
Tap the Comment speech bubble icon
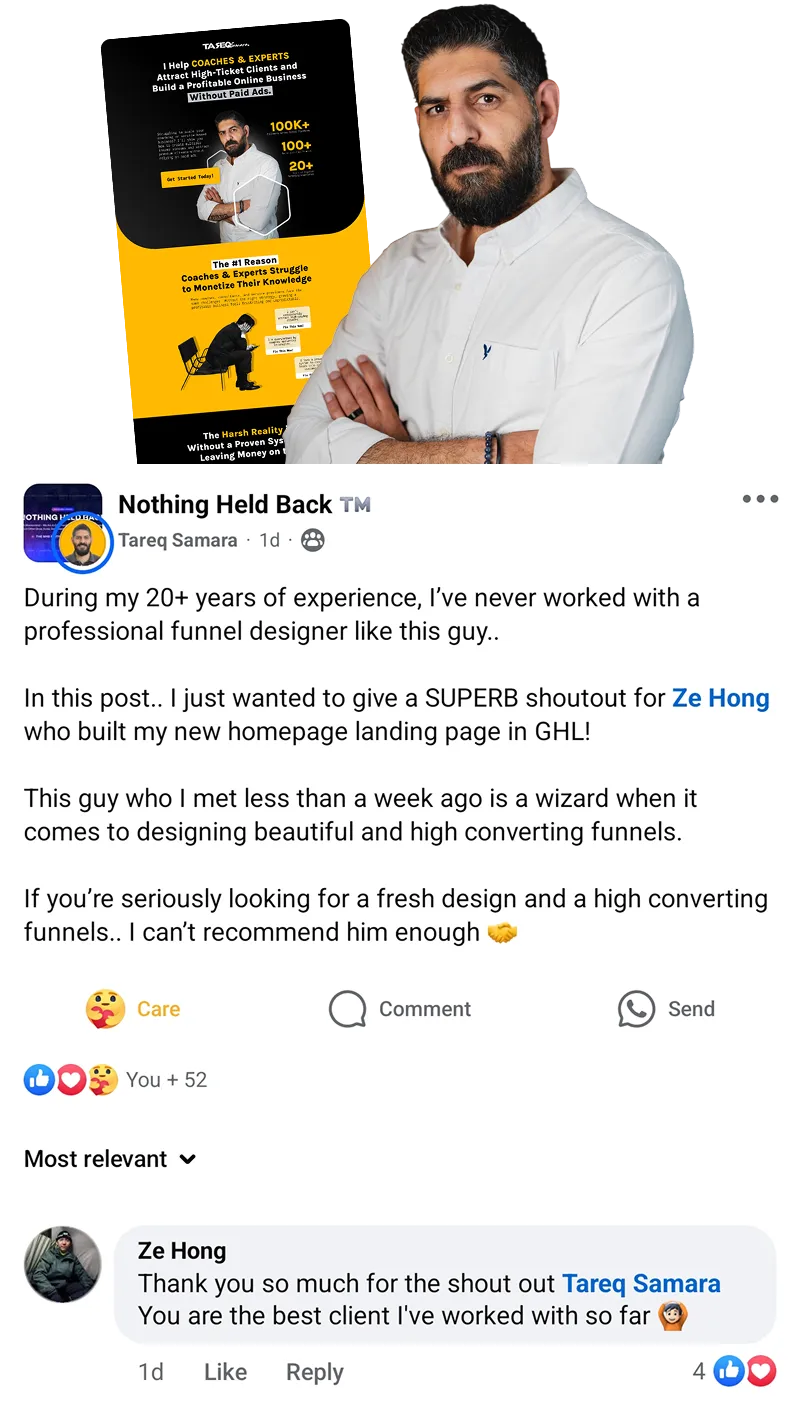click(347, 1009)
